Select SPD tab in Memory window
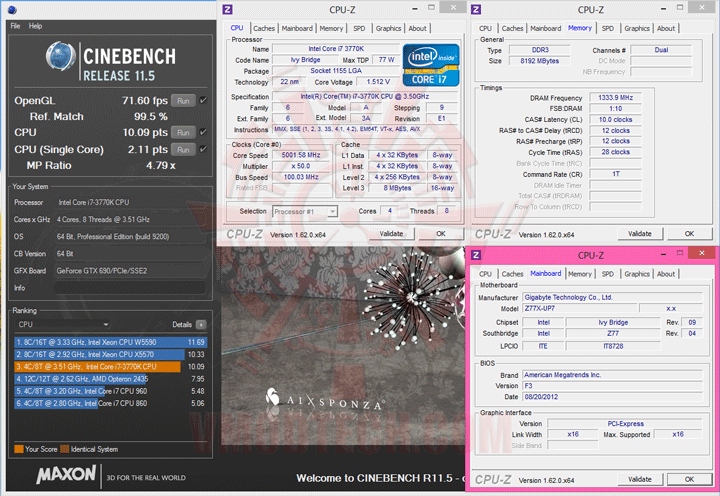 [x=608, y=28]
